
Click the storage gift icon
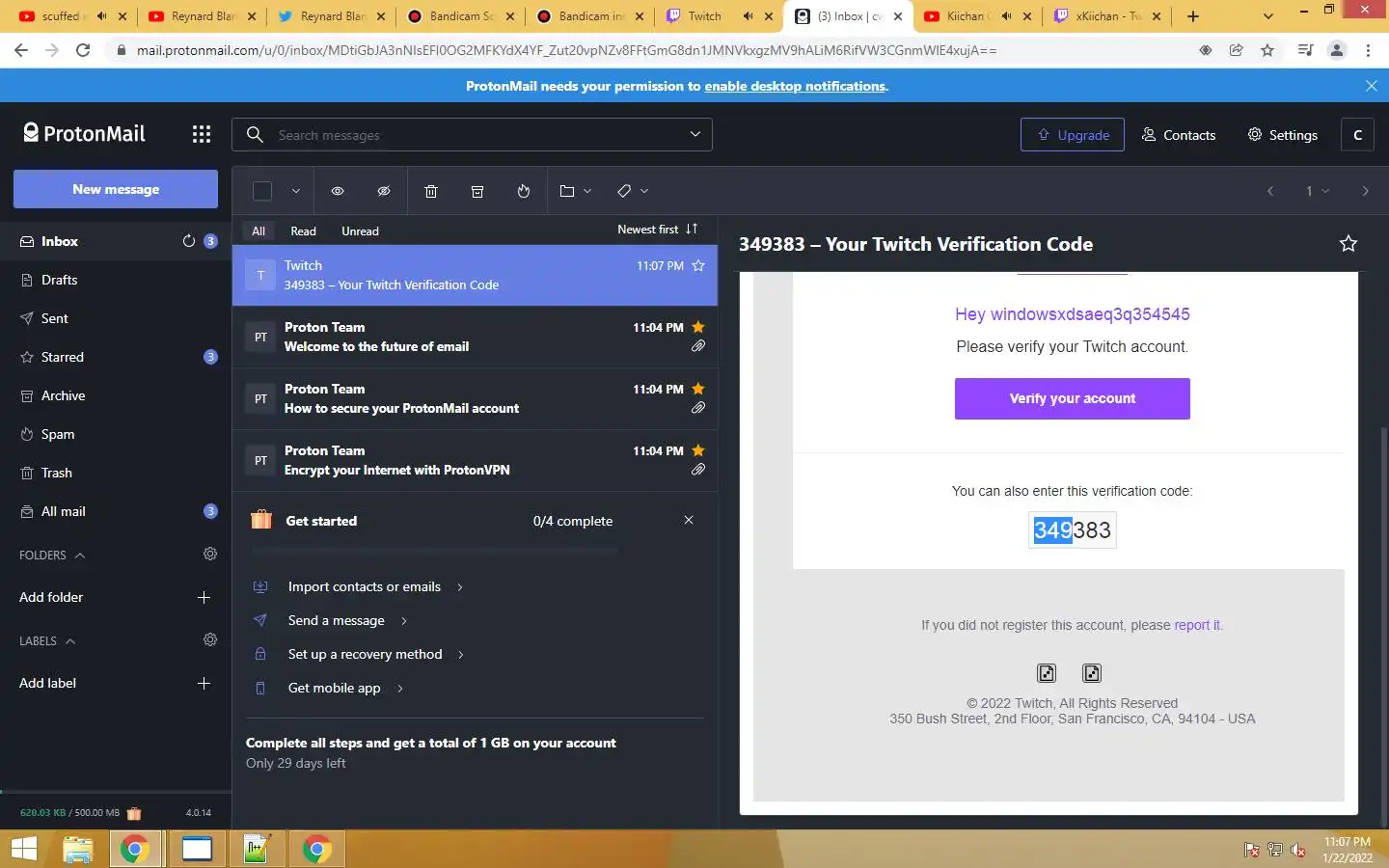coord(134,813)
